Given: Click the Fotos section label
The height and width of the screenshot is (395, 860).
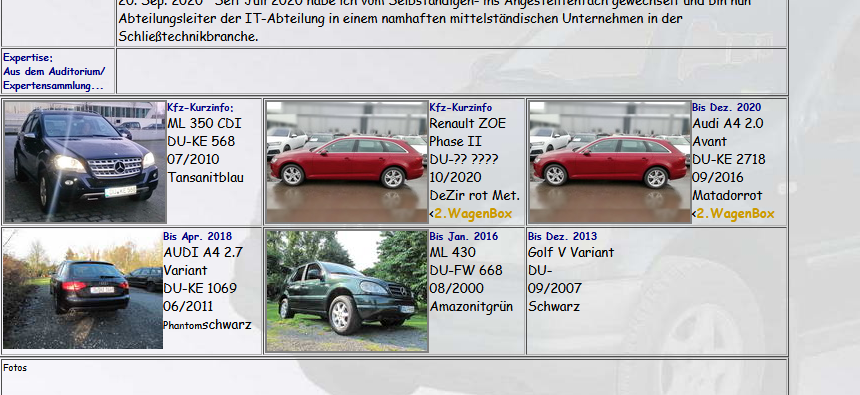Looking at the screenshot, I should click(x=15, y=368).
